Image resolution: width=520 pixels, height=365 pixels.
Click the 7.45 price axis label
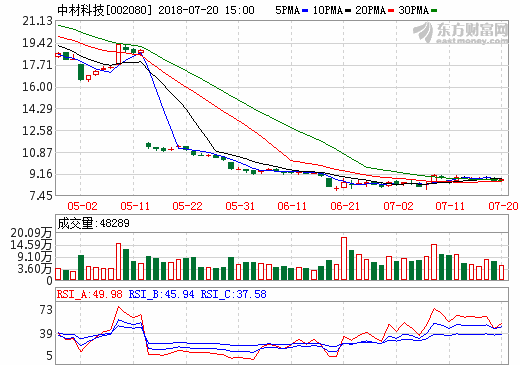(x=41, y=196)
